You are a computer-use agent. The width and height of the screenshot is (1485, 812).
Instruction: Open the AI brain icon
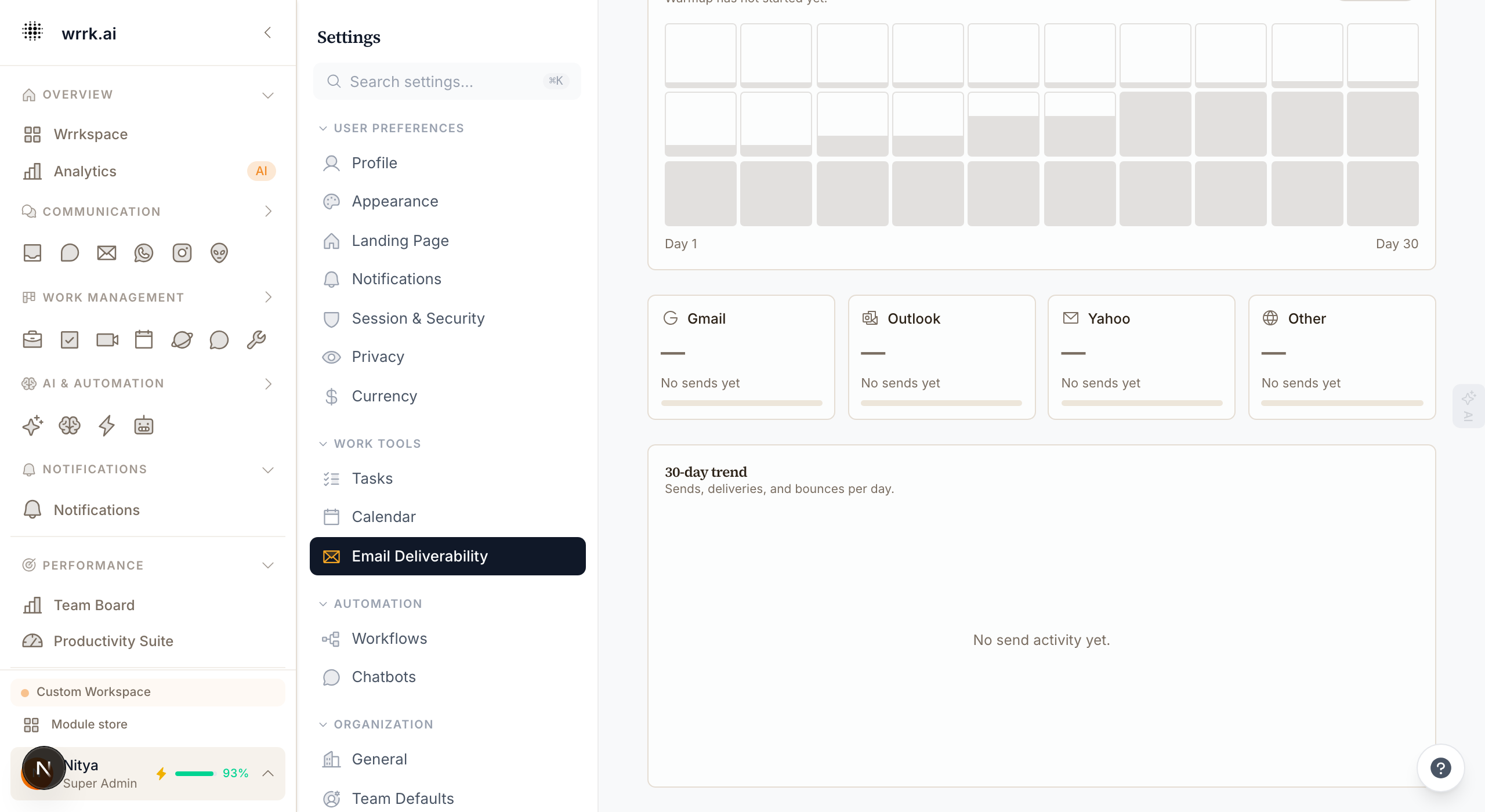[x=70, y=426]
